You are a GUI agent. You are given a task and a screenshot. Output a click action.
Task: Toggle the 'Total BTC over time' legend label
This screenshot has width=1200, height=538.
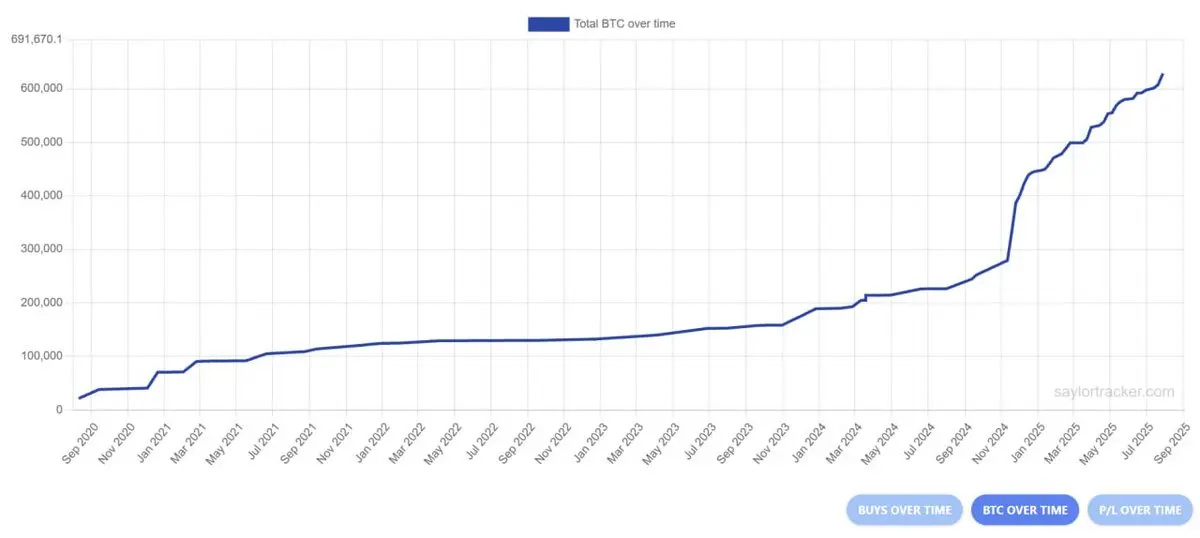624,24
